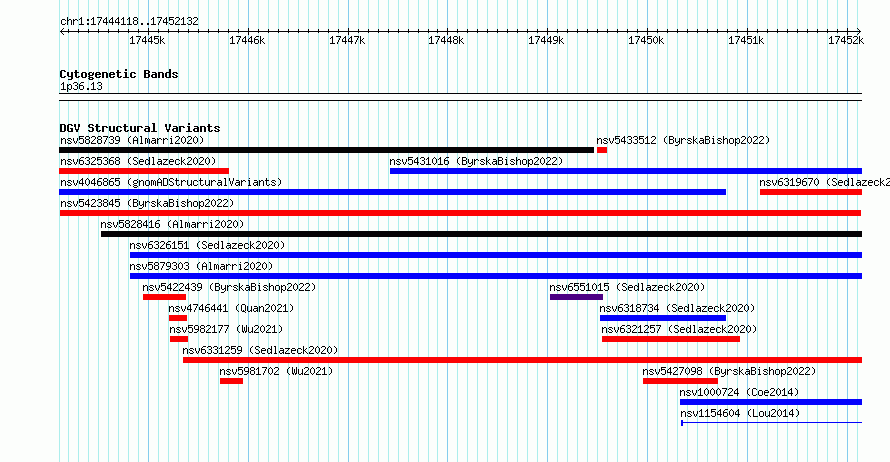Open the nsv6325368 (Sedlazeck2020) label
Image resolution: width=890 pixels, height=462 pixels.
(x=138, y=161)
